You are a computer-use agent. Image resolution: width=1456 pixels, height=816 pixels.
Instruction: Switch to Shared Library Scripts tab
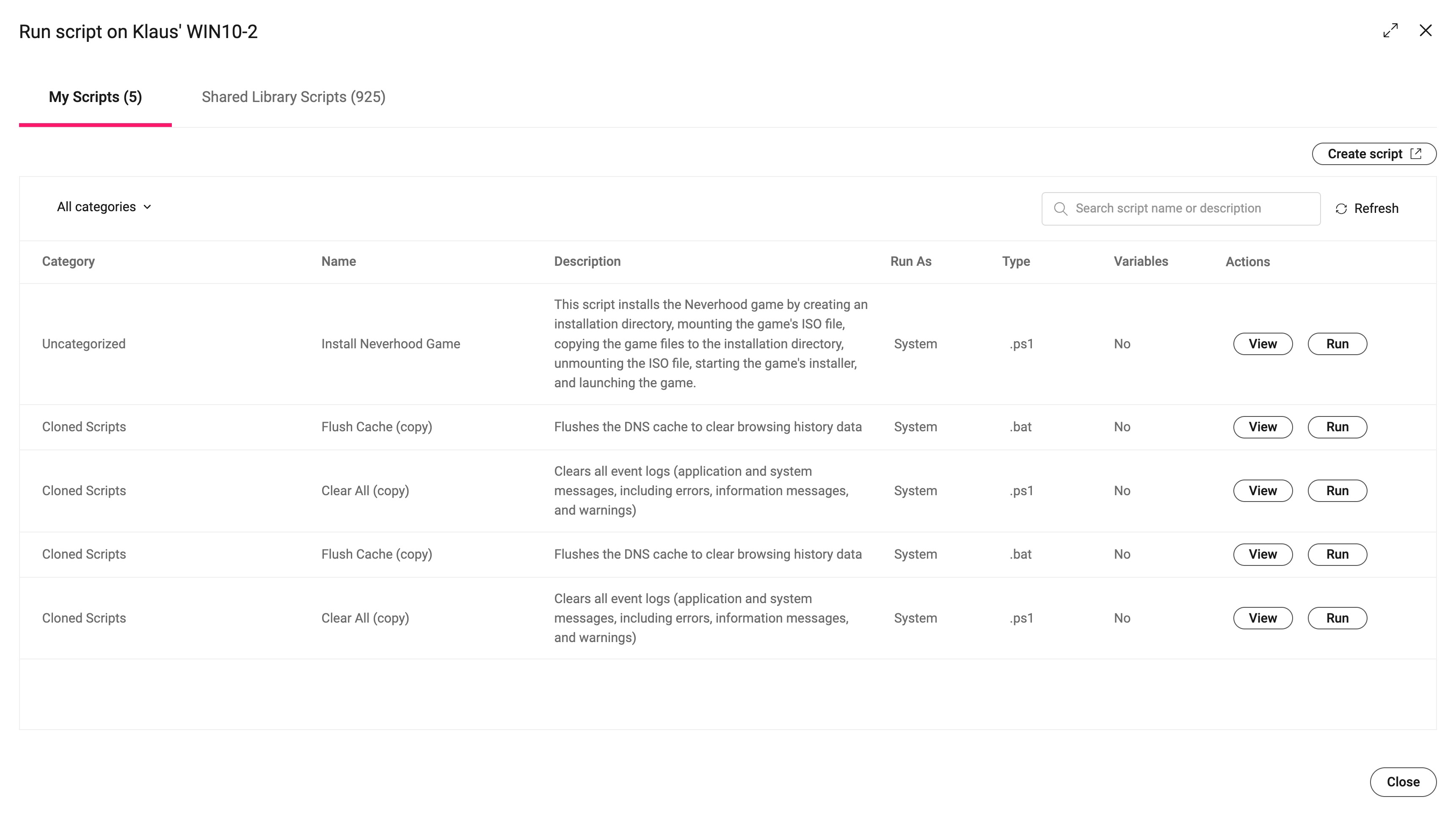click(x=293, y=97)
